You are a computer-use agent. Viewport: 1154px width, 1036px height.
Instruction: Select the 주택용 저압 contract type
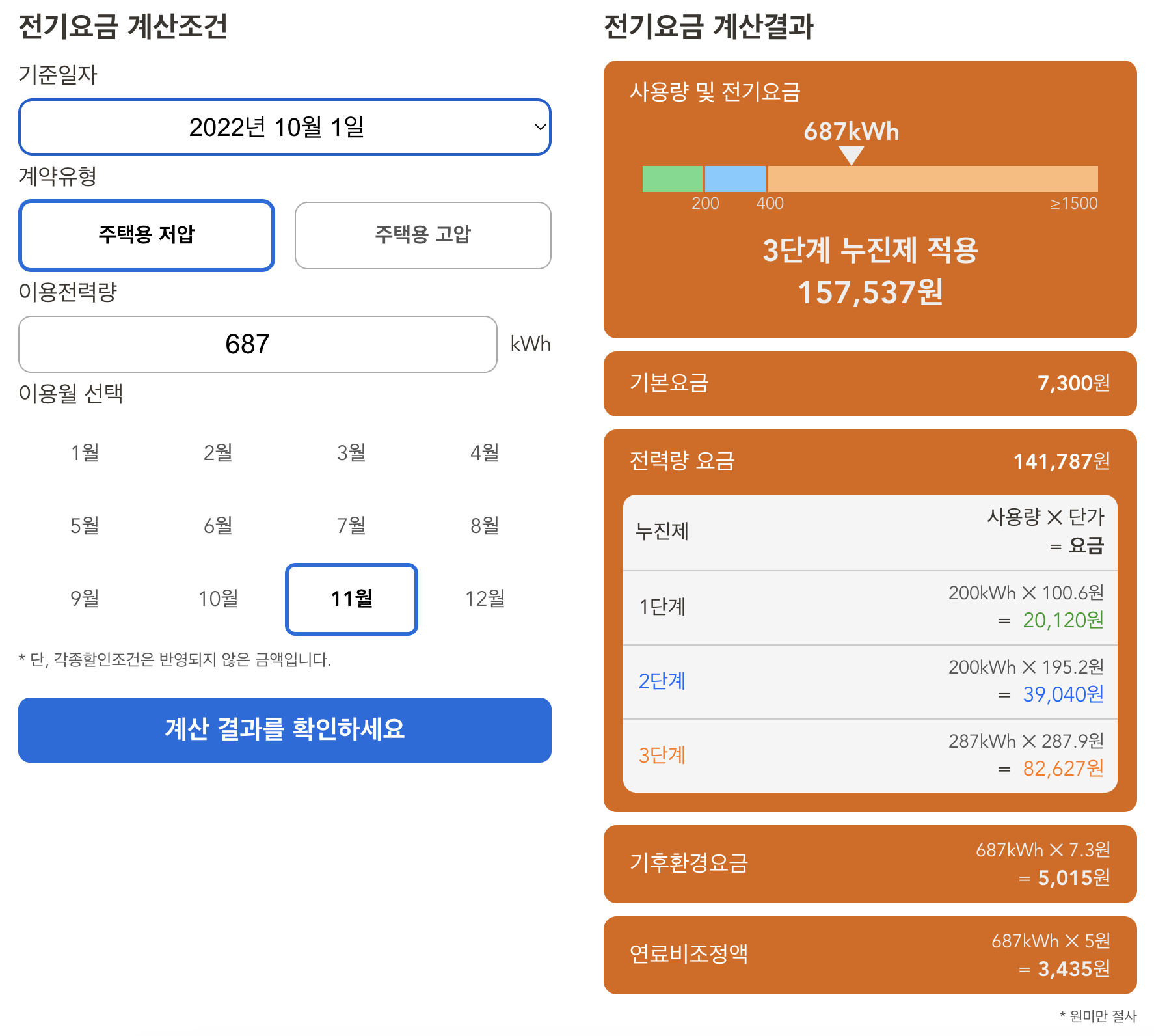146,236
